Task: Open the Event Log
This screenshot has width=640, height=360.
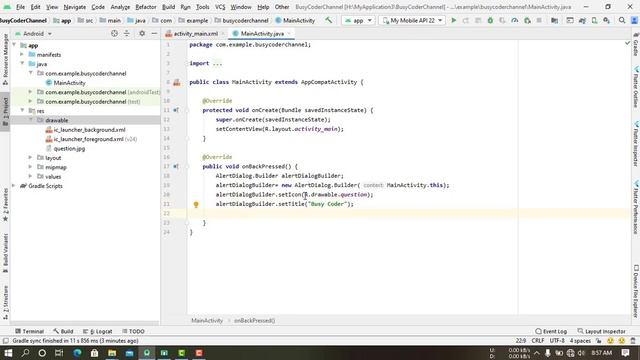Action: click(551, 331)
